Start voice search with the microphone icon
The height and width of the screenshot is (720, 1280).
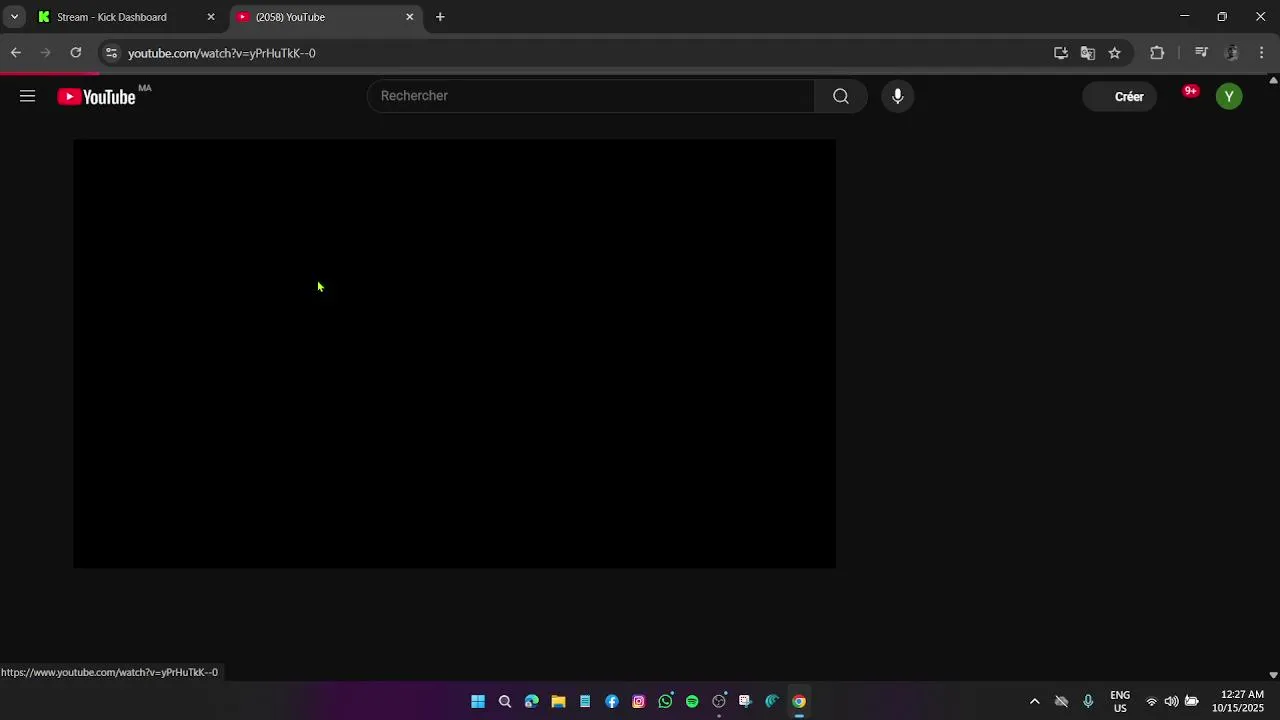pyautogui.click(x=898, y=96)
